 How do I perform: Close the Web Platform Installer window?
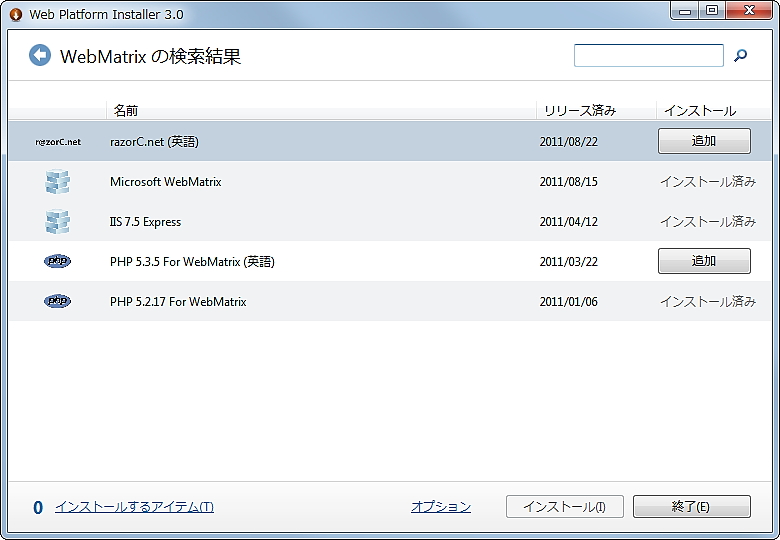[750, 11]
